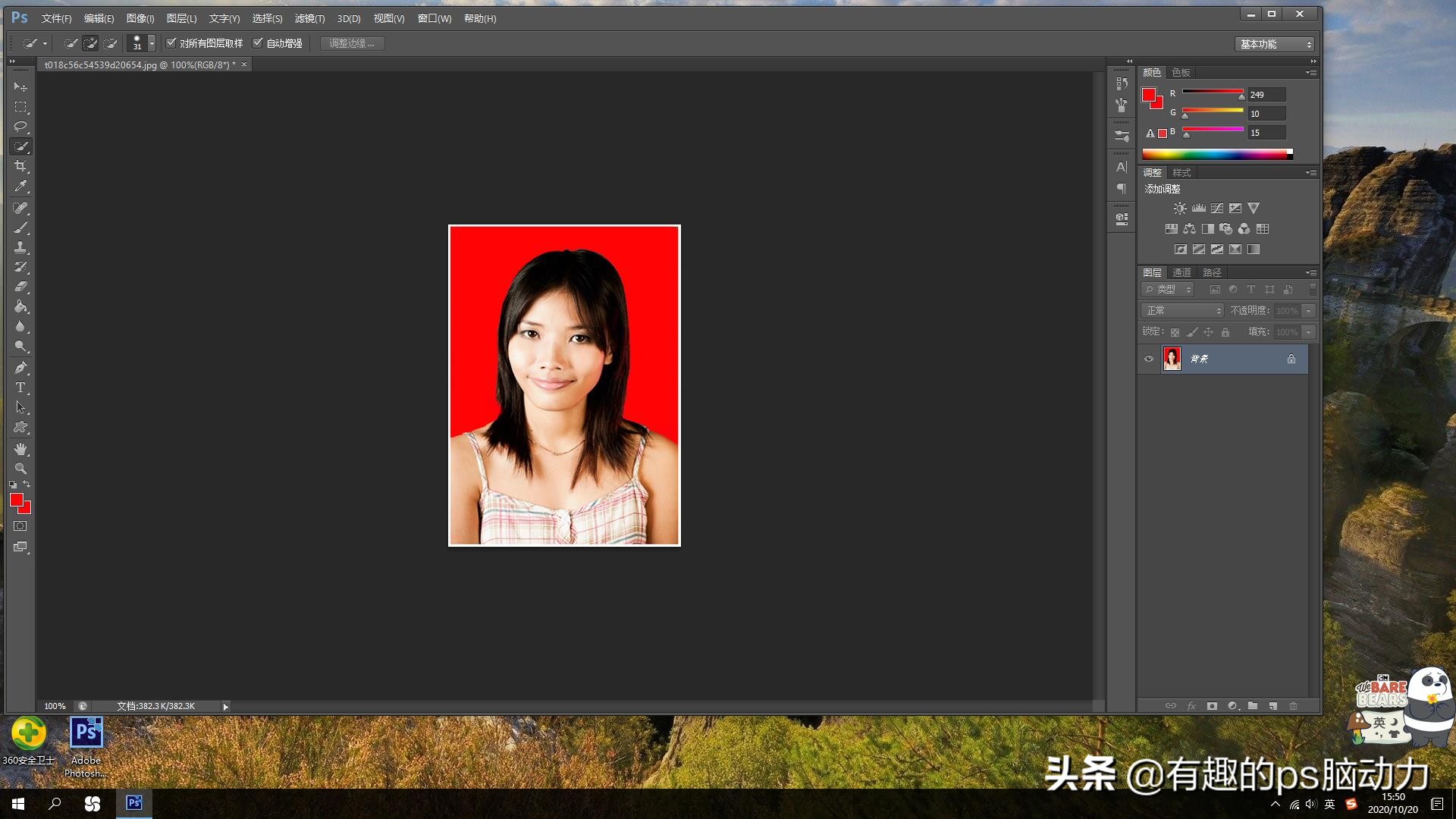Uncheck the 自动增强 checkbox
The width and height of the screenshot is (1456, 819).
click(x=258, y=43)
